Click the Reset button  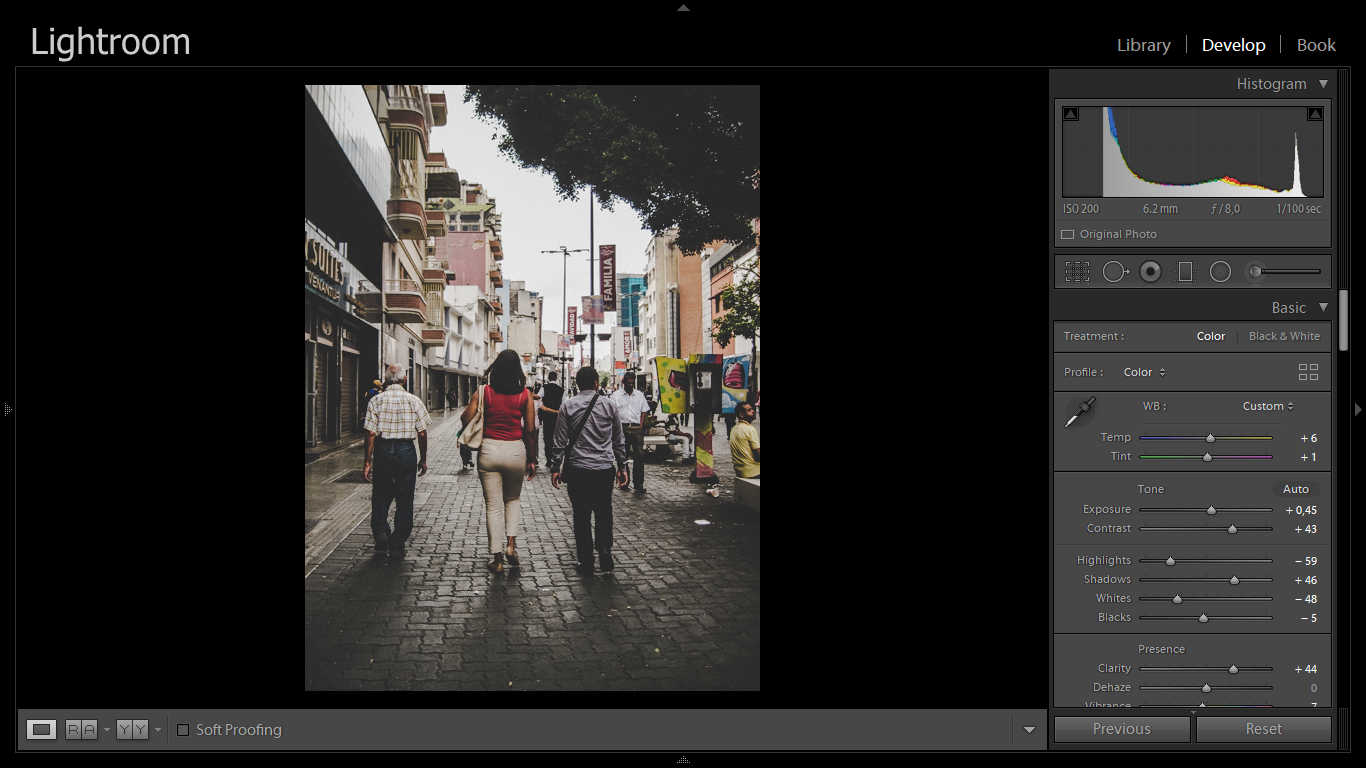coord(1264,729)
